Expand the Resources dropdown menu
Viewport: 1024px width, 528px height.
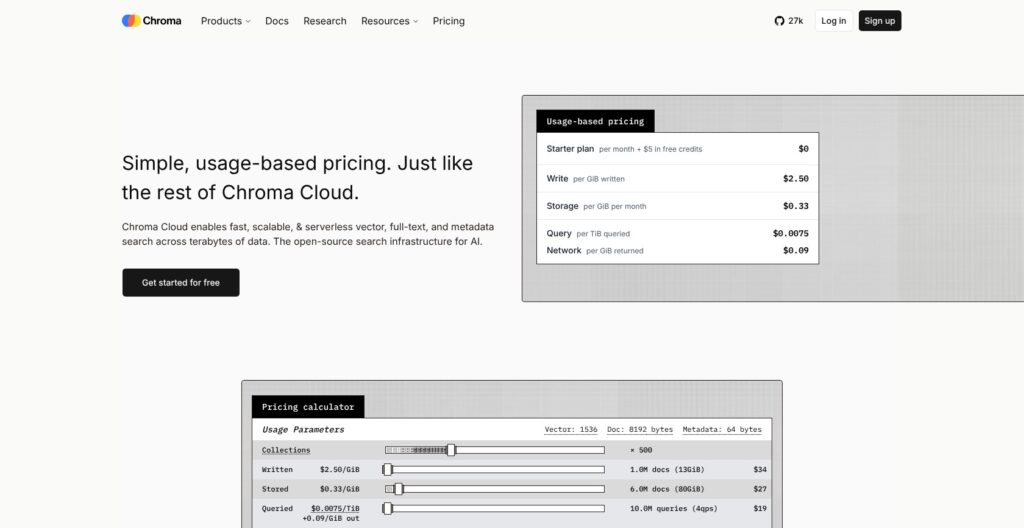click(389, 21)
